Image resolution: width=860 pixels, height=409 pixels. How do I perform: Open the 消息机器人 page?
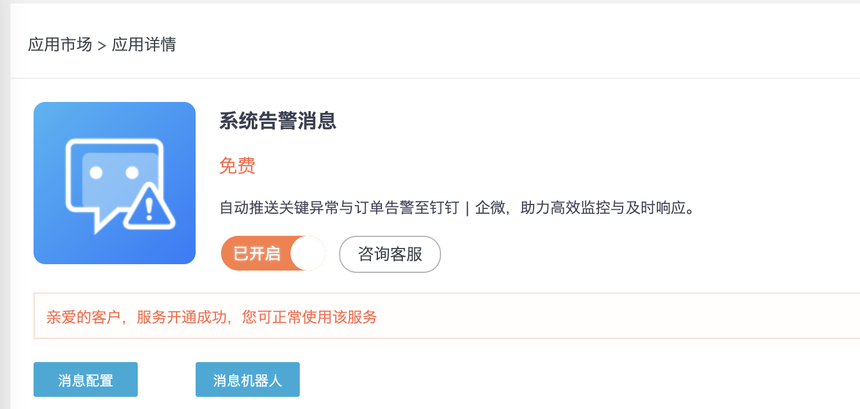pyautogui.click(x=247, y=380)
